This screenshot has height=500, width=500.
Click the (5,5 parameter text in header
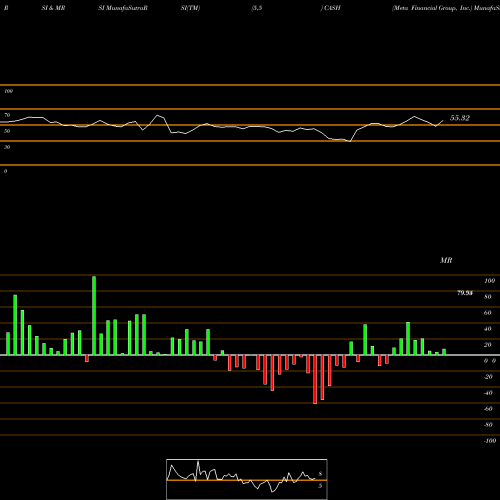[257, 8]
